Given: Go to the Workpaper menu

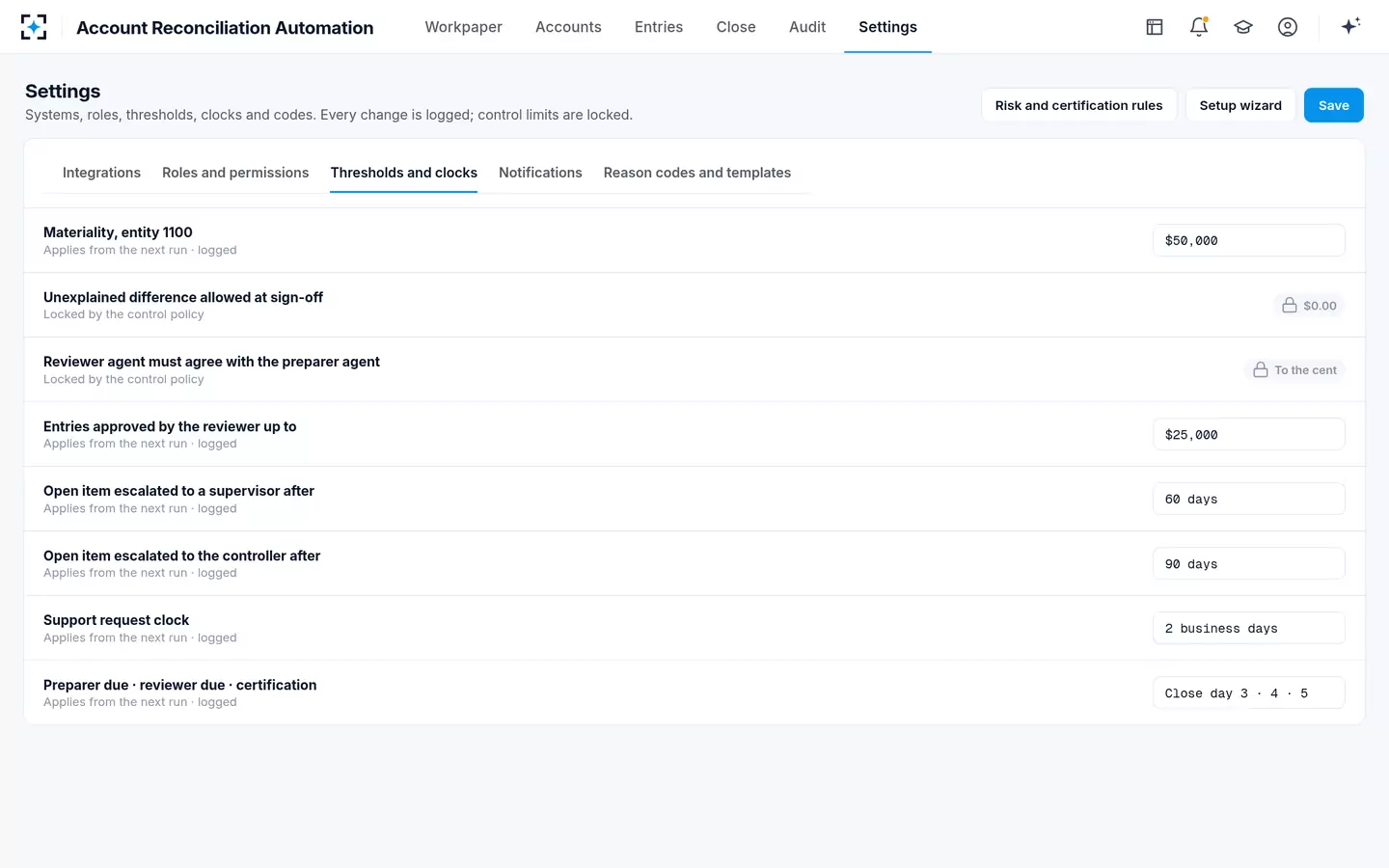Looking at the screenshot, I should (463, 27).
